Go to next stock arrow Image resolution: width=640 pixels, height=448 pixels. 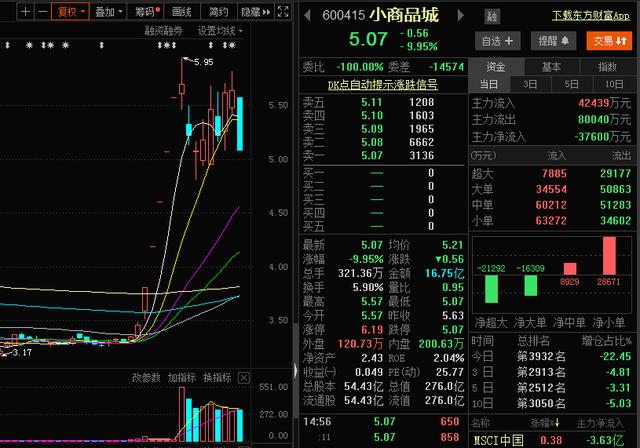point(461,16)
